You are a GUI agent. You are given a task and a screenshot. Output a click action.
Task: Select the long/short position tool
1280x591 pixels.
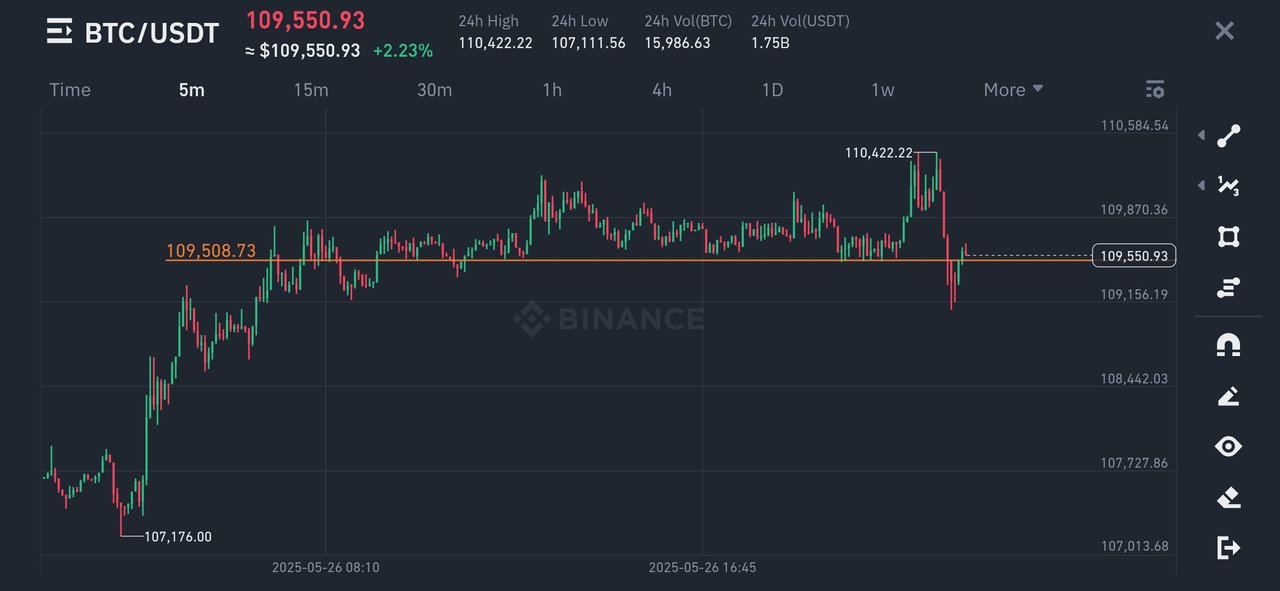click(x=1228, y=288)
